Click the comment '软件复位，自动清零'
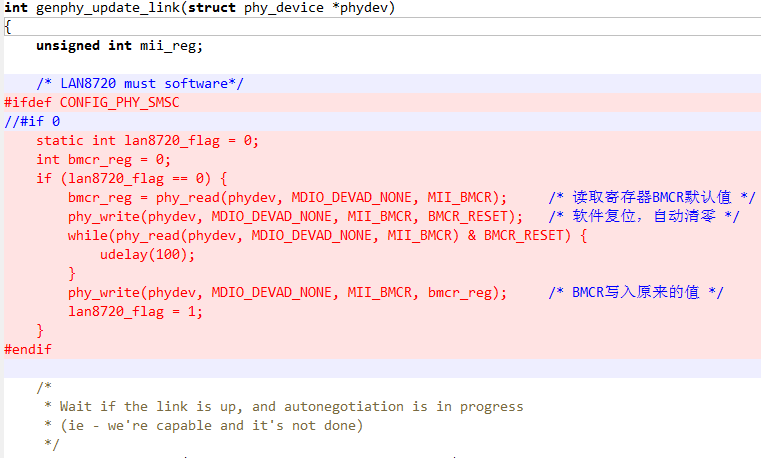761x458 pixels. click(644, 216)
